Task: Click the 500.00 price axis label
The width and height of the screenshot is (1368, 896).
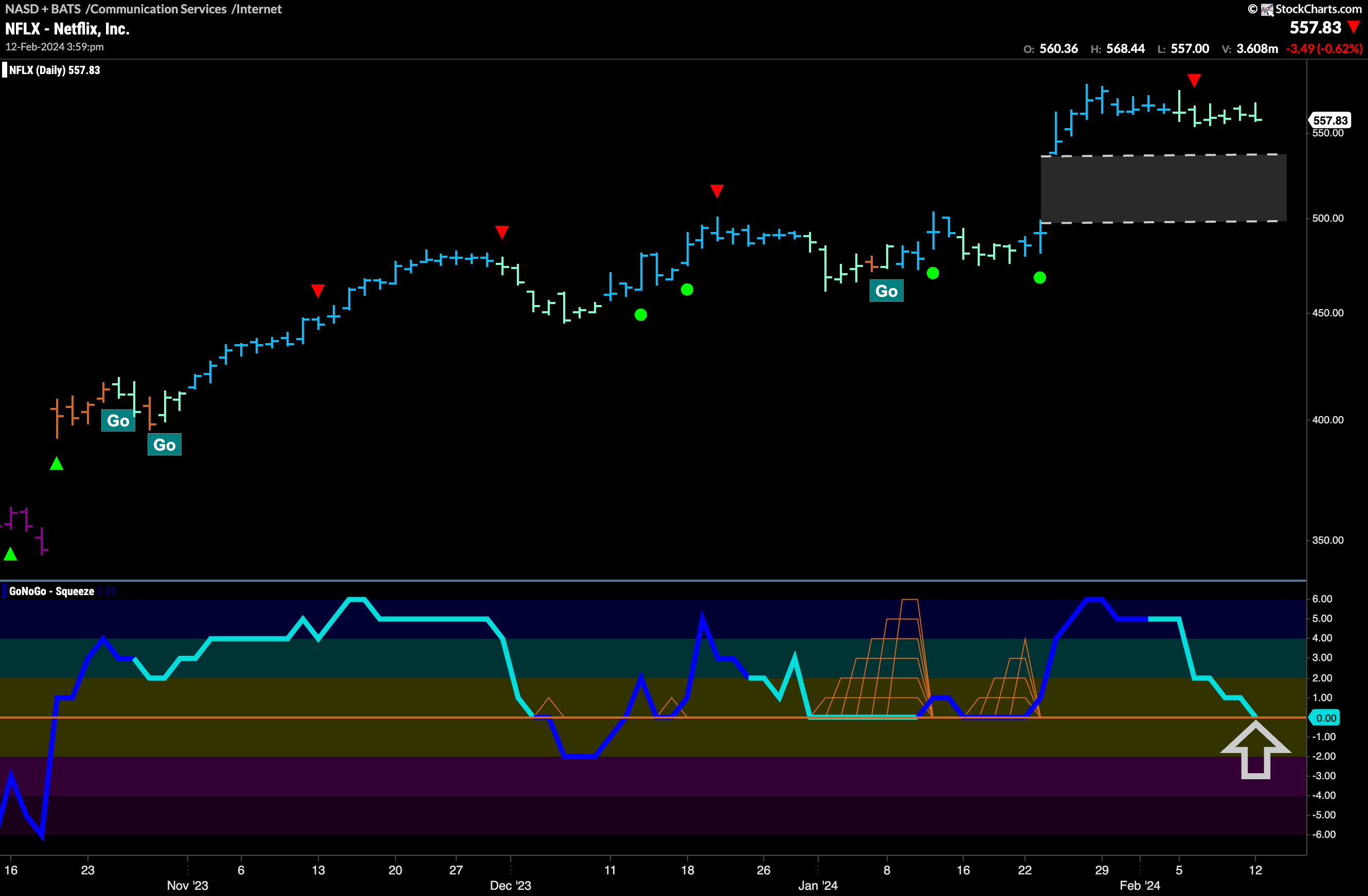Action: click(x=1328, y=219)
